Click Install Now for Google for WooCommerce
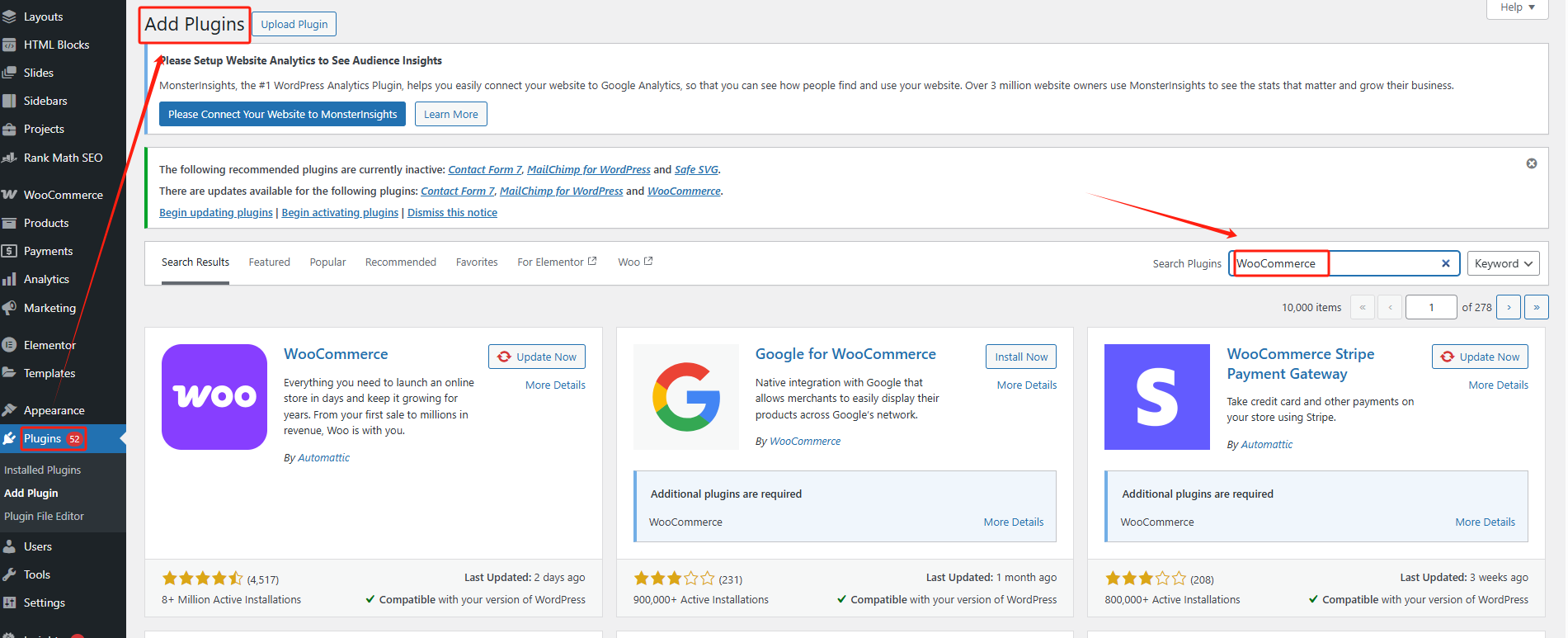This screenshot has width=1568, height=638. point(1020,357)
